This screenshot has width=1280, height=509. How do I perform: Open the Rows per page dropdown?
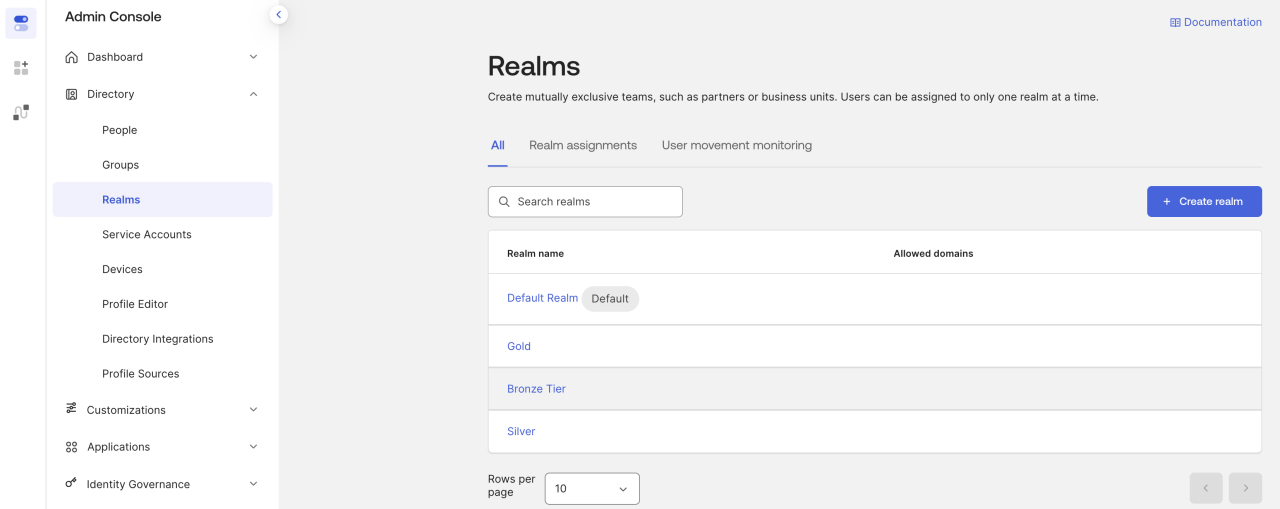pyautogui.click(x=591, y=489)
